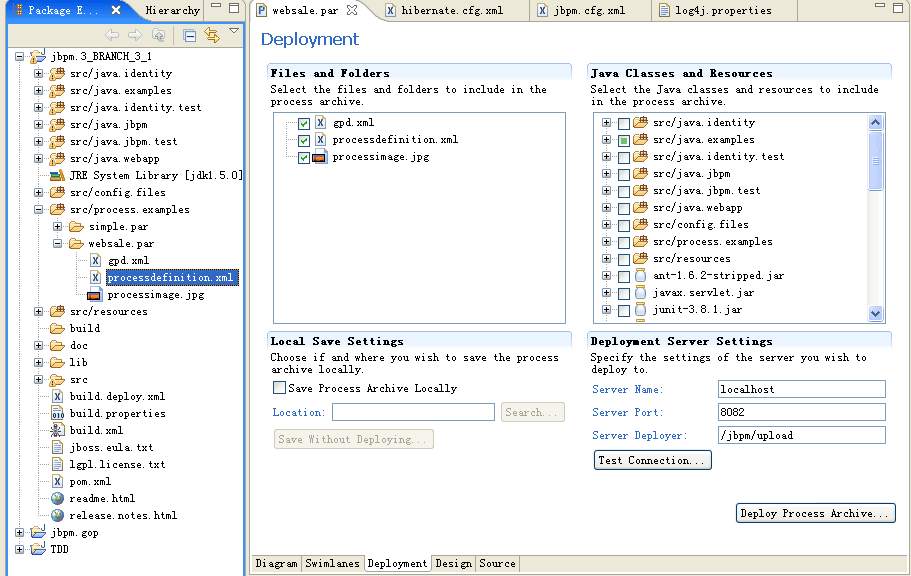Click the Back arrow in Package Explorer toolbar
Image resolution: width=911 pixels, height=576 pixels.
point(112,35)
